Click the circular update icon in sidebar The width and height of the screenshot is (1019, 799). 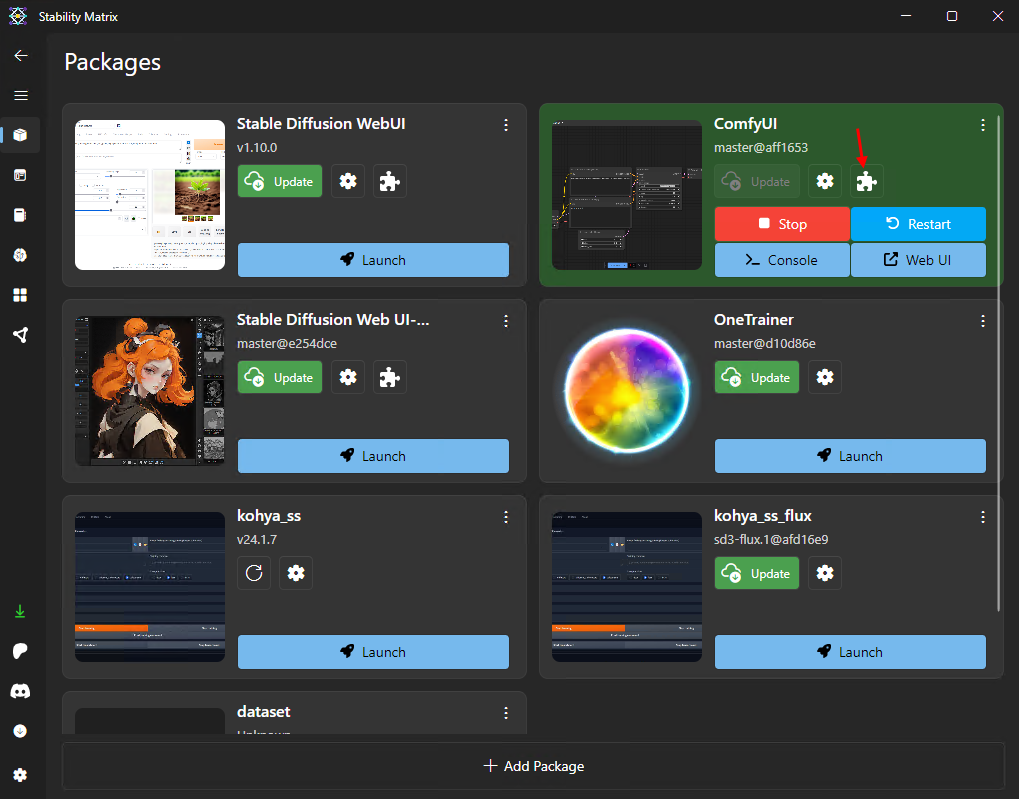click(x=20, y=731)
